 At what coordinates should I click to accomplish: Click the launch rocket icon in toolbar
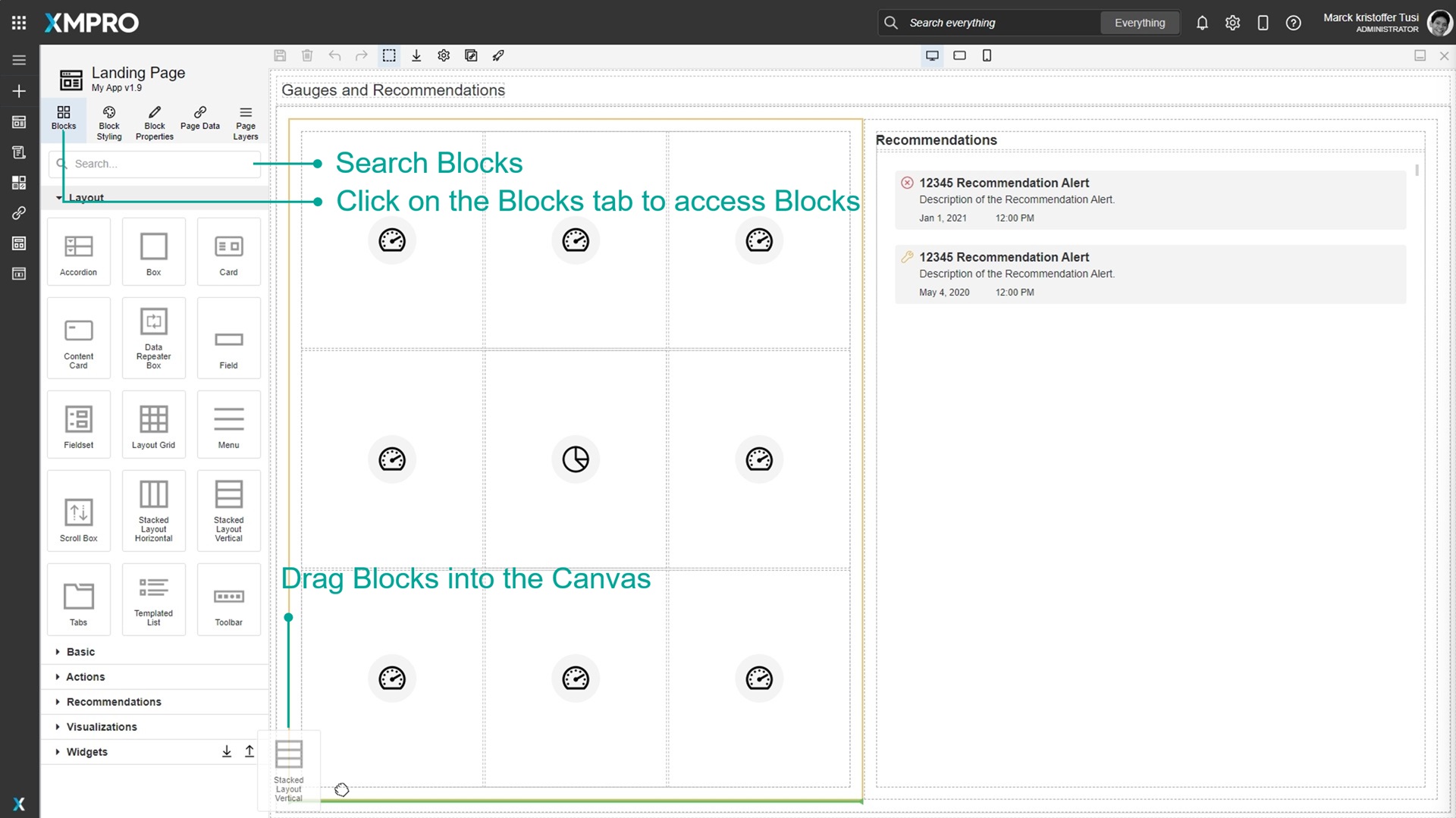[x=498, y=55]
